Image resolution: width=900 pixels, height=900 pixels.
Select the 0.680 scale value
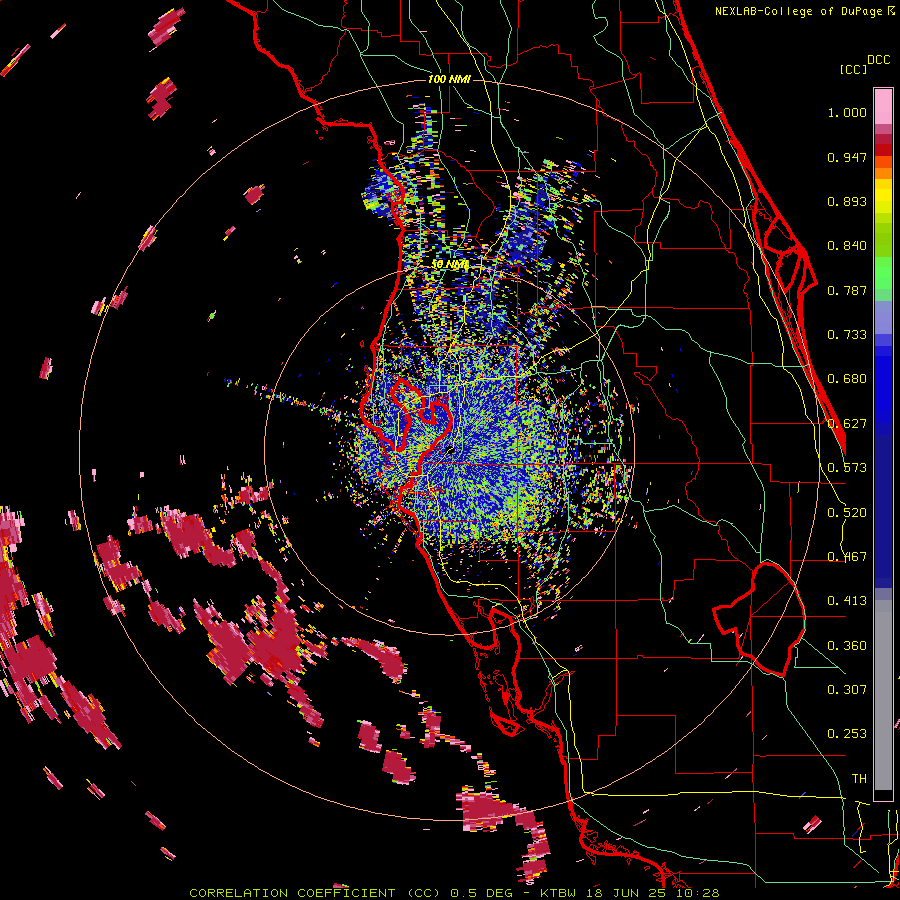point(847,379)
